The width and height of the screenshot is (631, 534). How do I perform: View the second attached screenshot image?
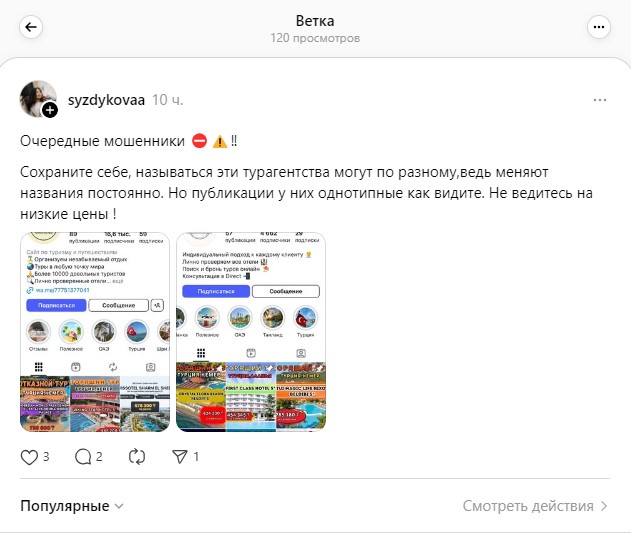coord(251,332)
